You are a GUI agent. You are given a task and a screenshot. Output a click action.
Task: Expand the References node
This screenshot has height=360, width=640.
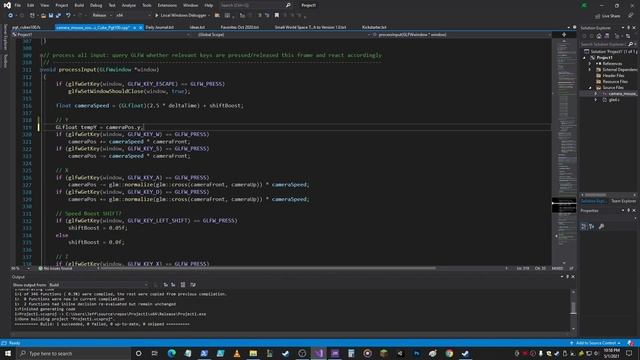[x=590, y=64]
